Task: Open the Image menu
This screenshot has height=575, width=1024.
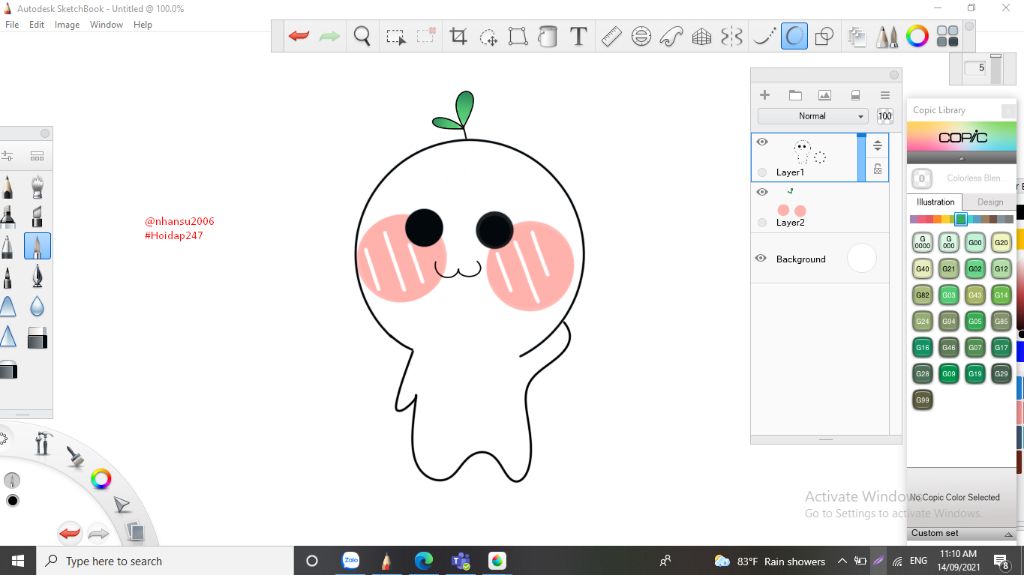Action: 67,25
